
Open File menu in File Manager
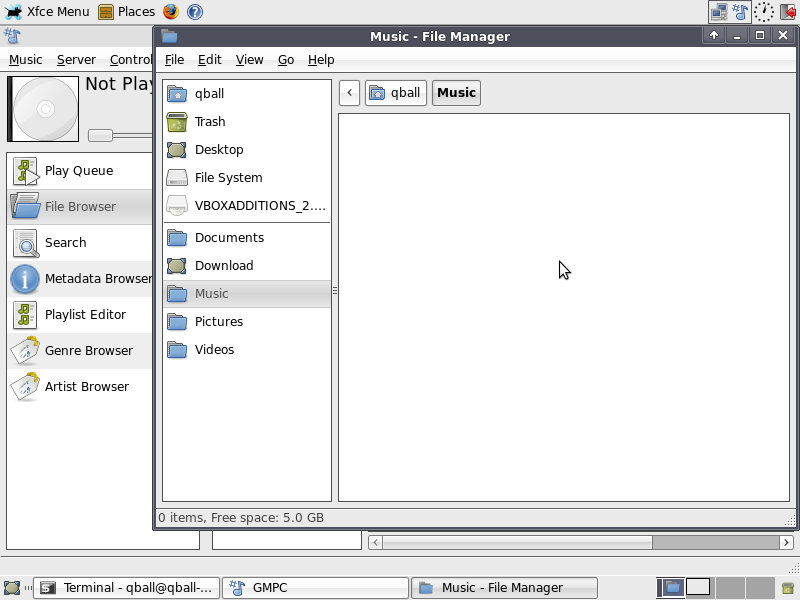click(x=174, y=60)
